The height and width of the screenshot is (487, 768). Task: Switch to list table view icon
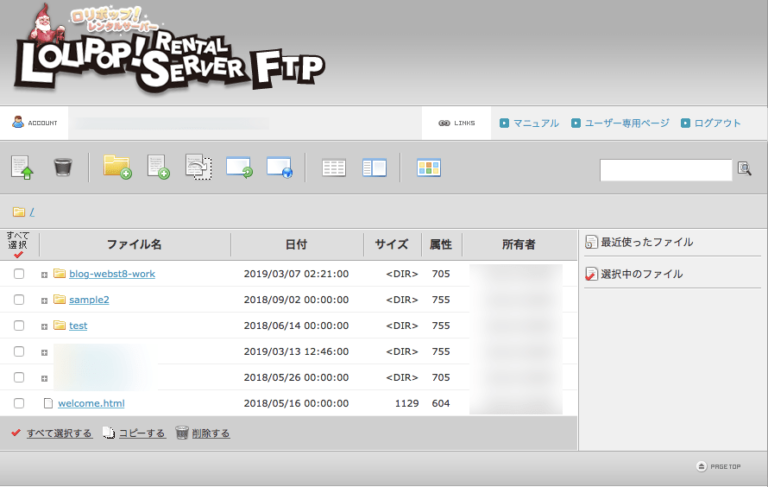pyautogui.click(x=334, y=168)
